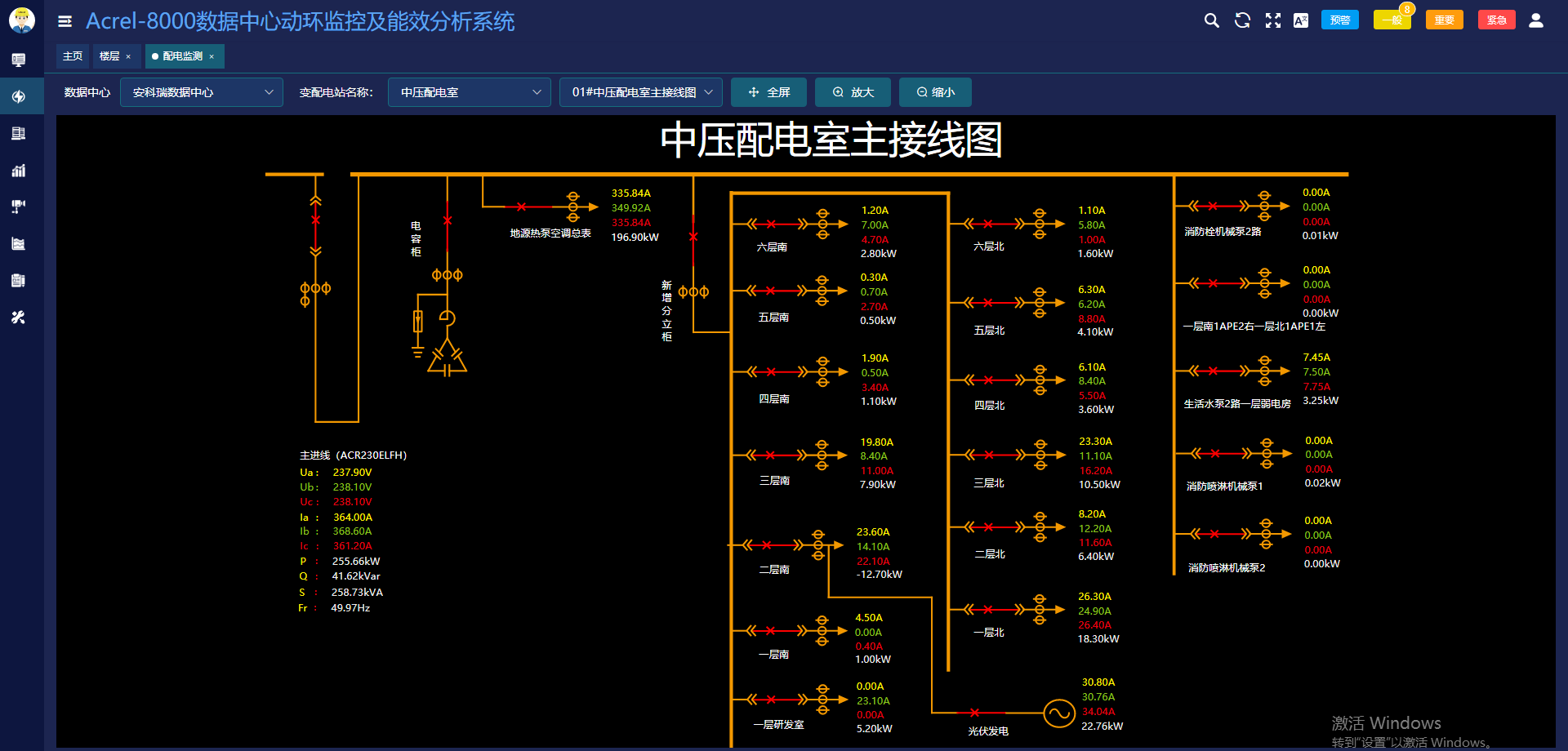Image resolution: width=1568 pixels, height=751 pixels.
Task: Click the 四层北 label
Action: 989,406
